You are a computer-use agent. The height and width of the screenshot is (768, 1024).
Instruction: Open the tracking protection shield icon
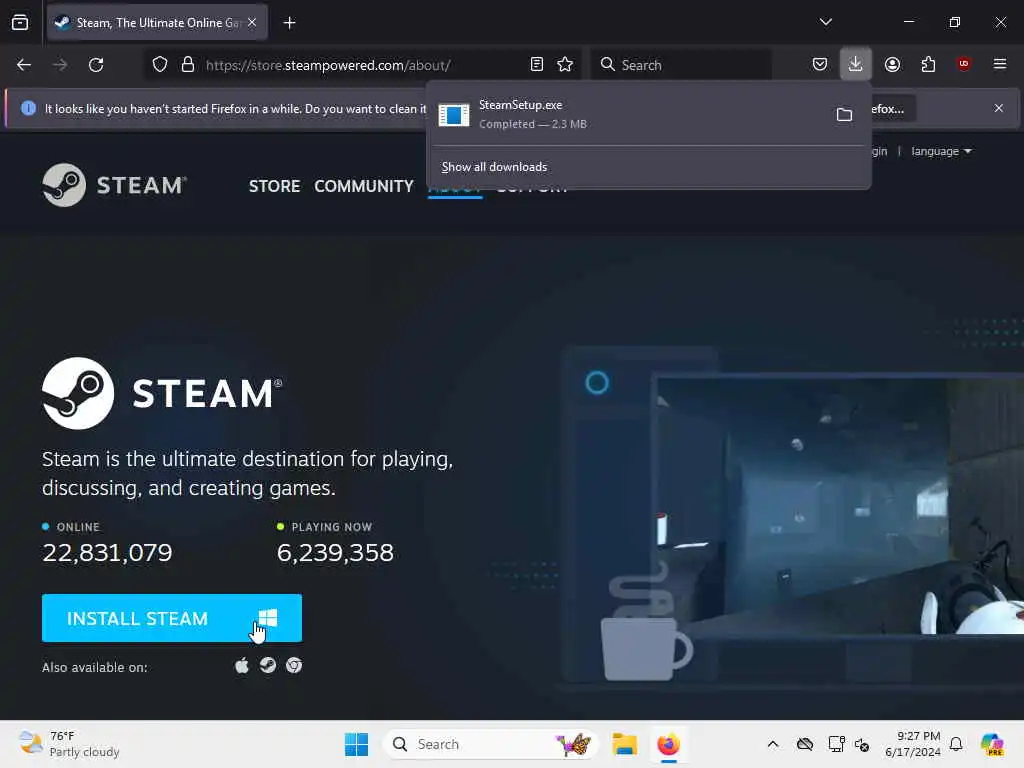point(160,65)
